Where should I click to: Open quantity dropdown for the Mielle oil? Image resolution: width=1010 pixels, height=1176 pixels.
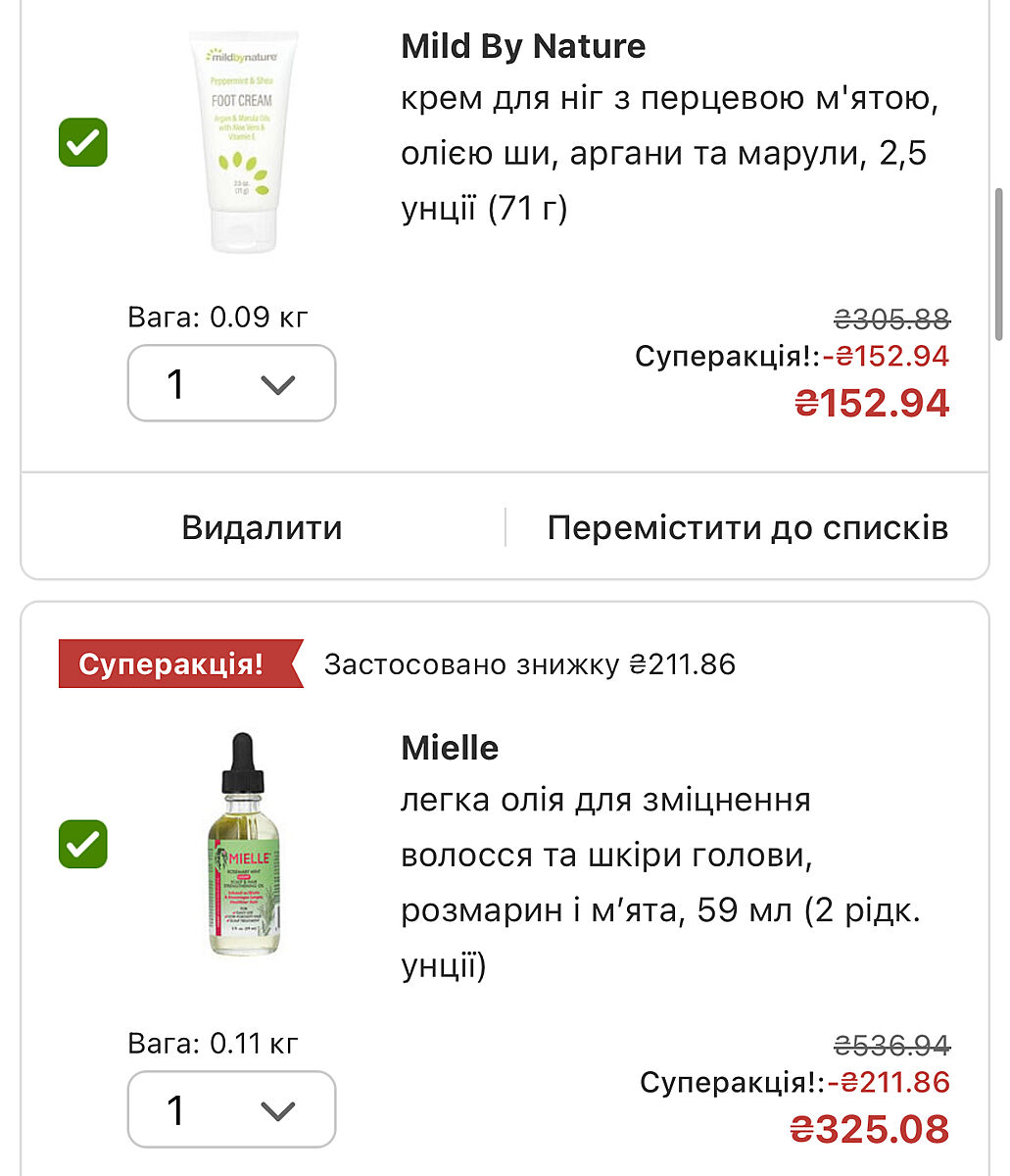[x=231, y=1109]
